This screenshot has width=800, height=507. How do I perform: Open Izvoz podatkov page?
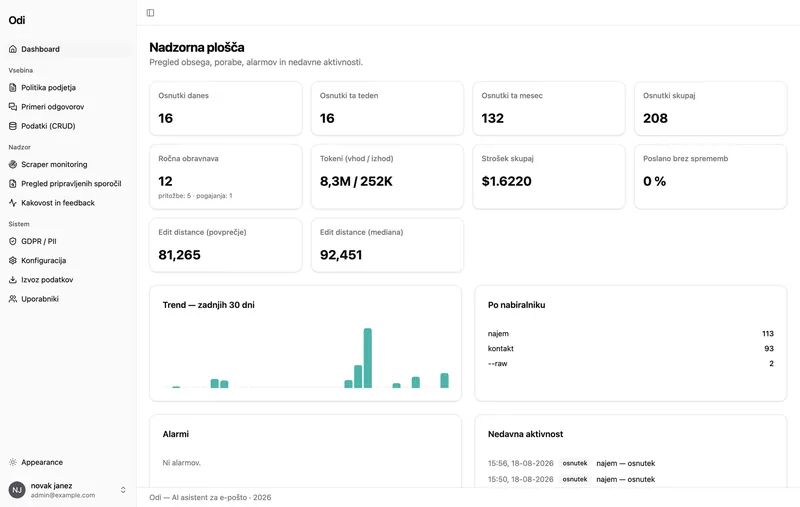click(x=68, y=280)
